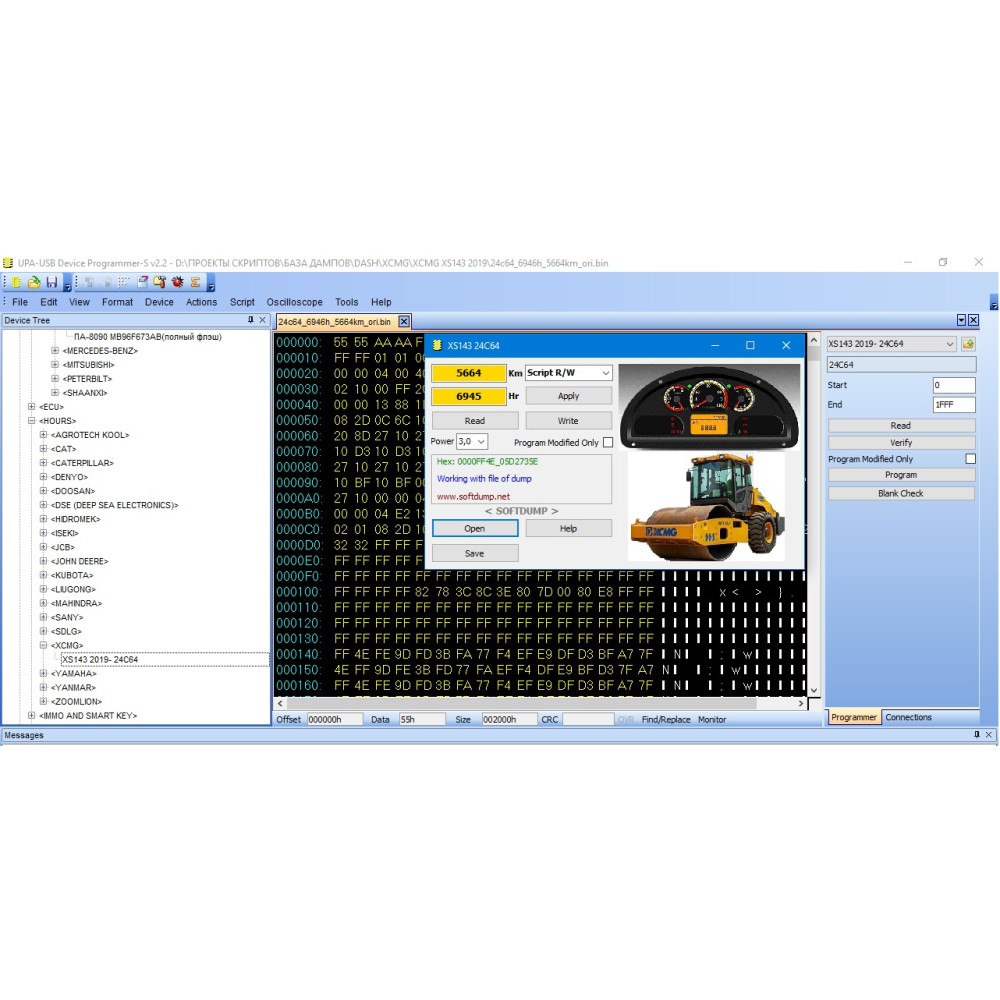Click Apply in the XS143 dialog
This screenshot has height=1000, width=1000.
click(x=568, y=395)
